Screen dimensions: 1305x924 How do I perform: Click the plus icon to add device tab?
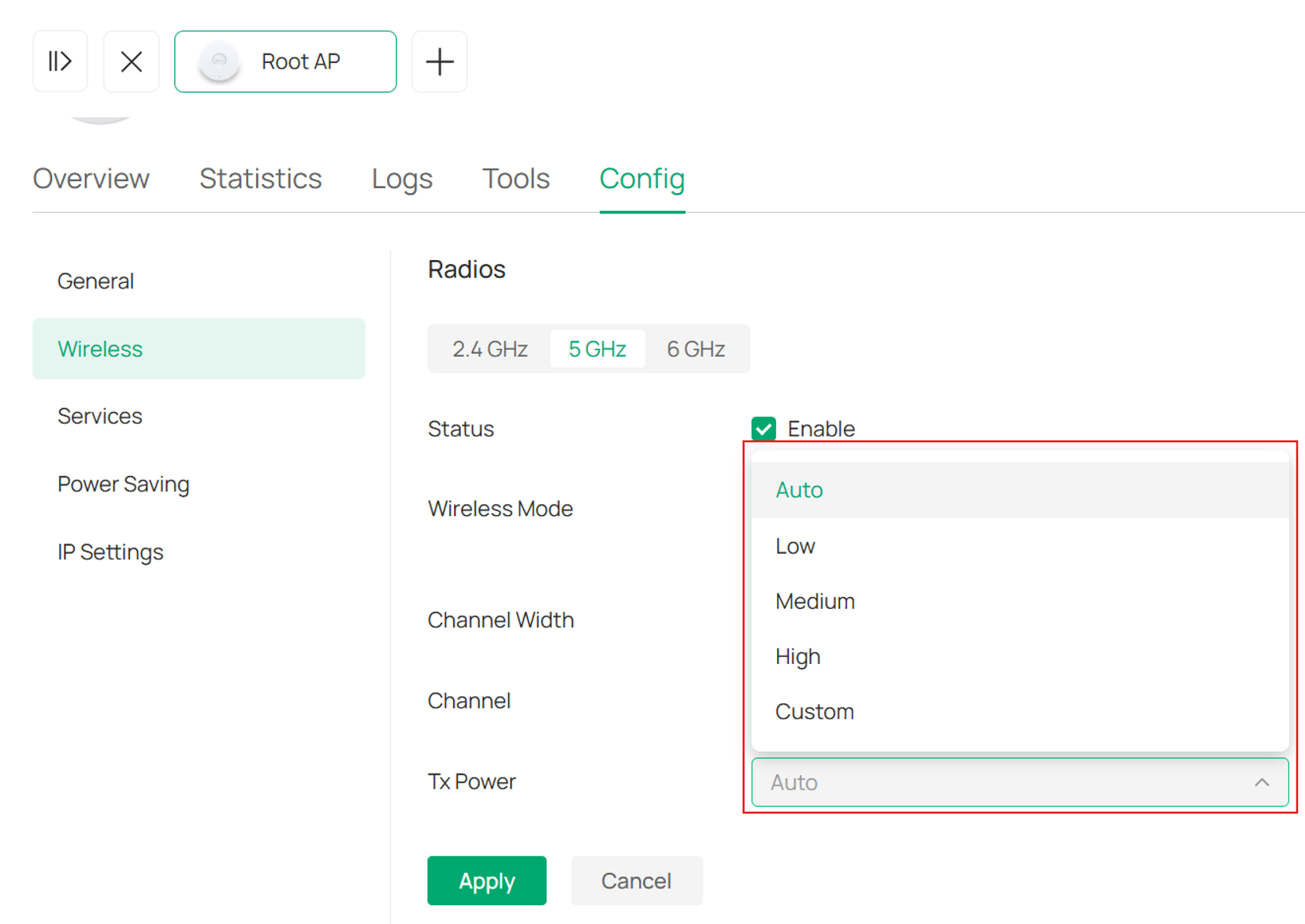coord(440,61)
